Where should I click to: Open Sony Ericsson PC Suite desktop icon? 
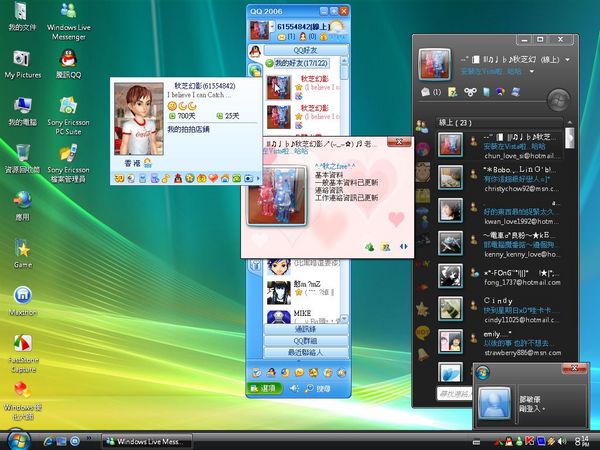(x=68, y=115)
